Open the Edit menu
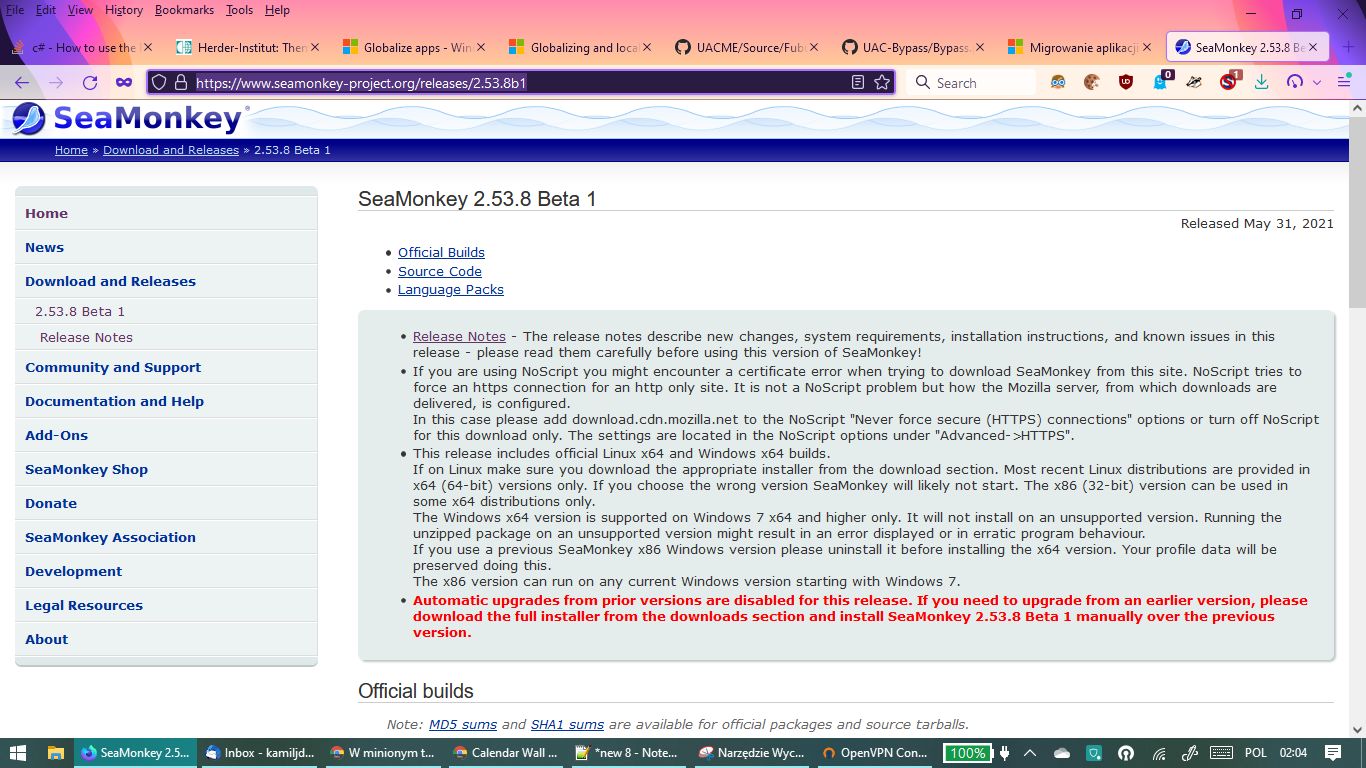Image resolution: width=1366 pixels, height=768 pixels. pyautogui.click(x=46, y=10)
